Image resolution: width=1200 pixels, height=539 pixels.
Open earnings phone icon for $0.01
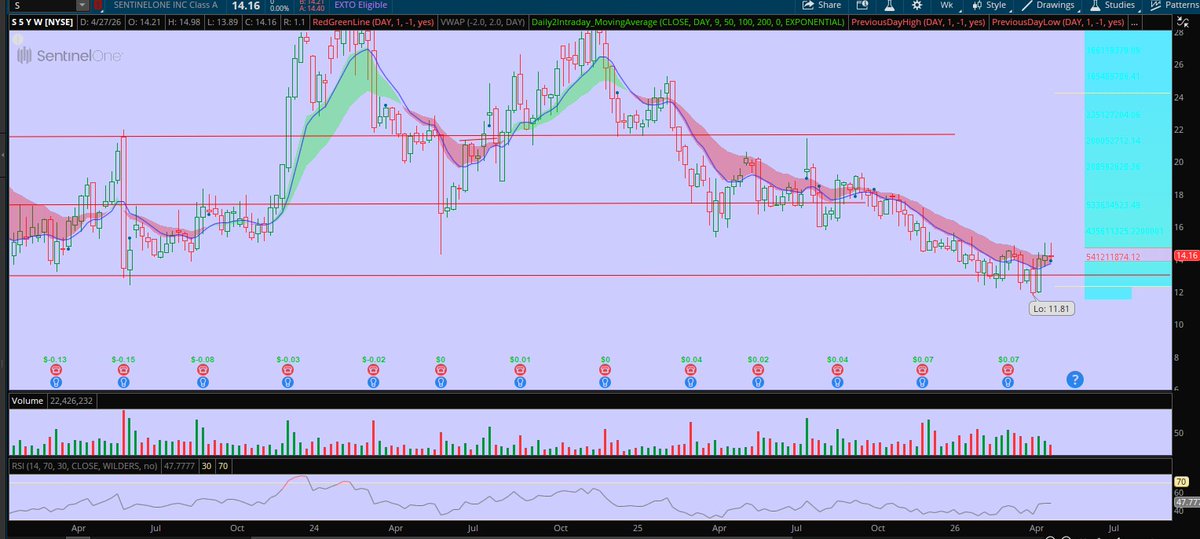(520, 368)
